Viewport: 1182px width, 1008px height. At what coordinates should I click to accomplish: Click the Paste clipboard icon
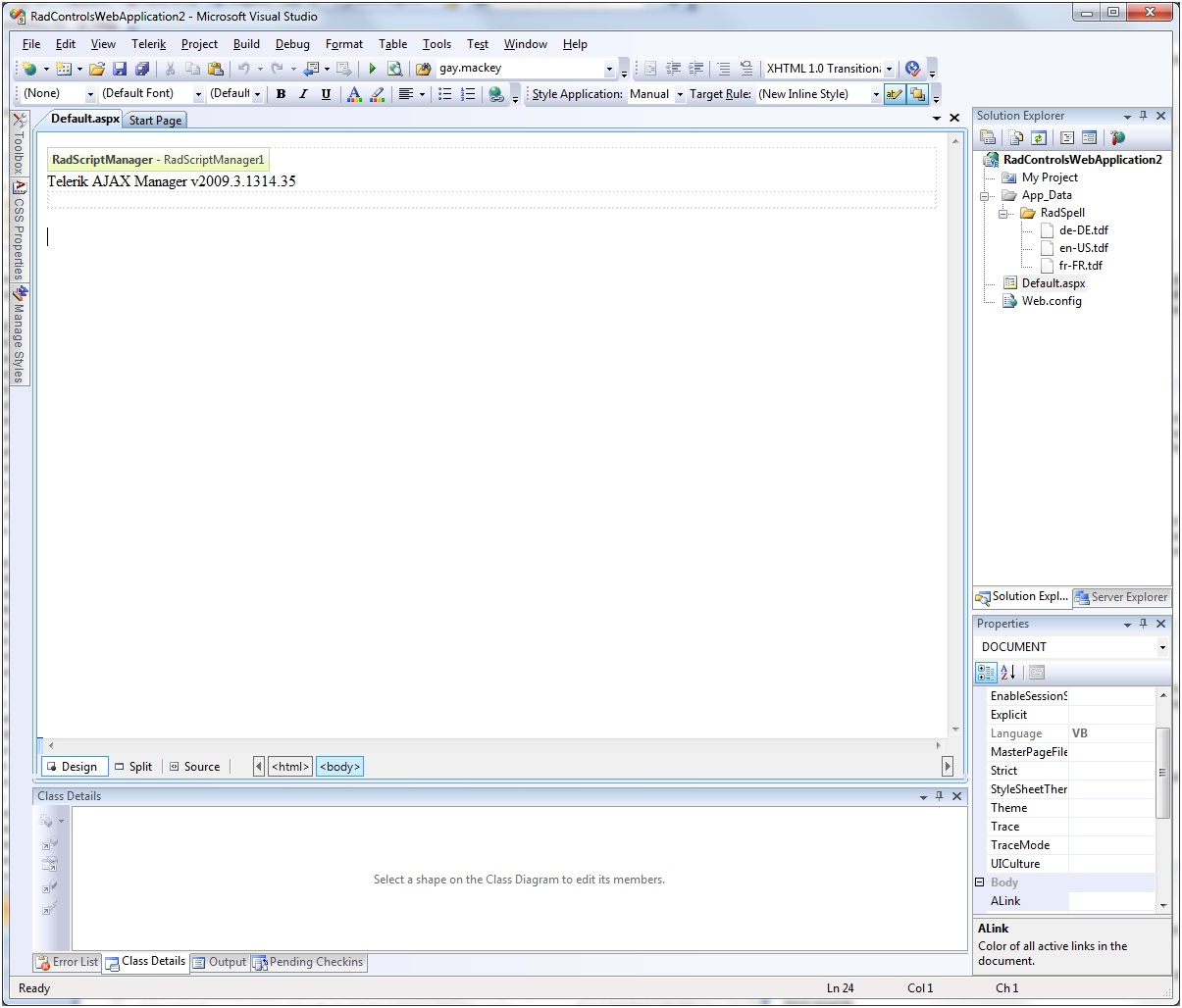point(215,69)
